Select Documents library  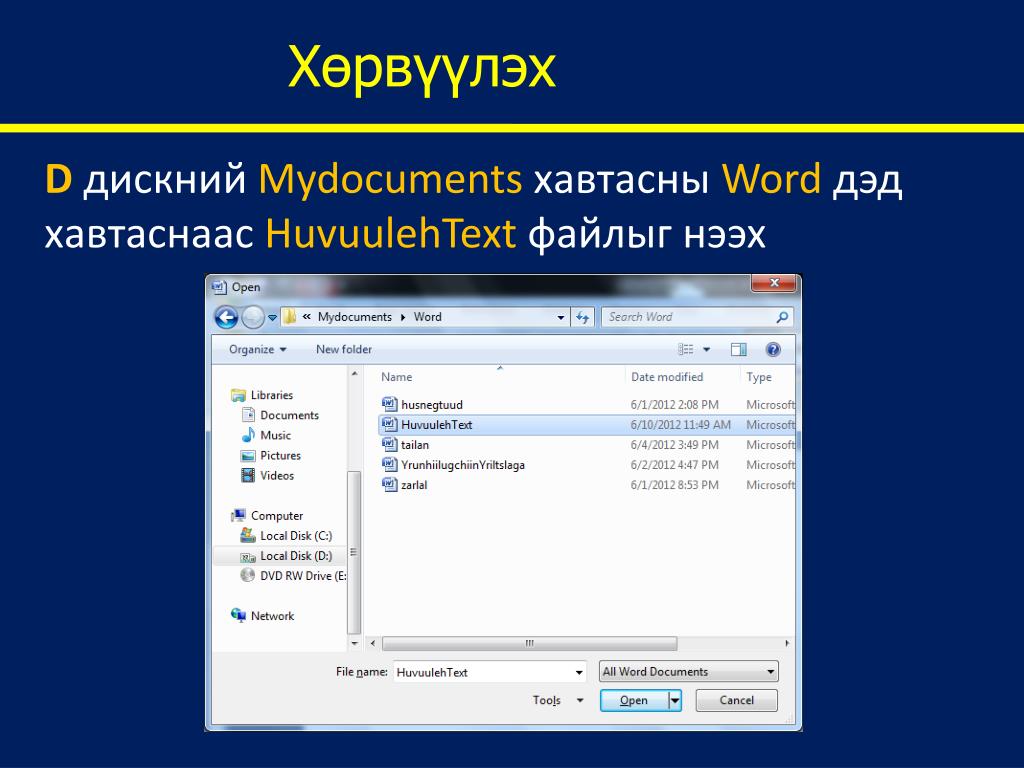pyautogui.click(x=289, y=415)
